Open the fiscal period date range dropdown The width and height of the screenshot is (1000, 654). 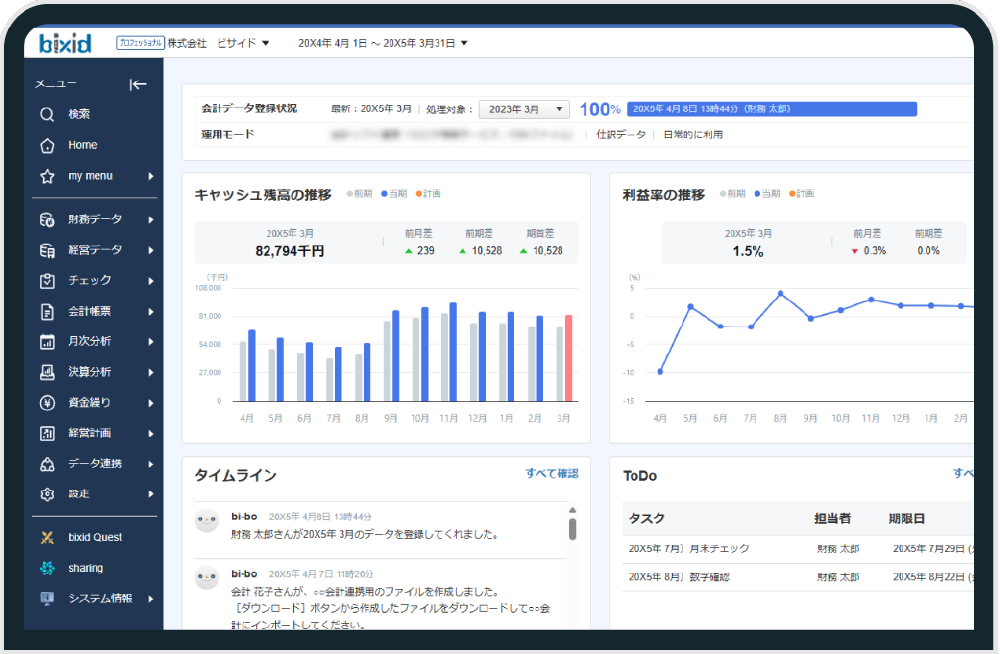coord(383,43)
